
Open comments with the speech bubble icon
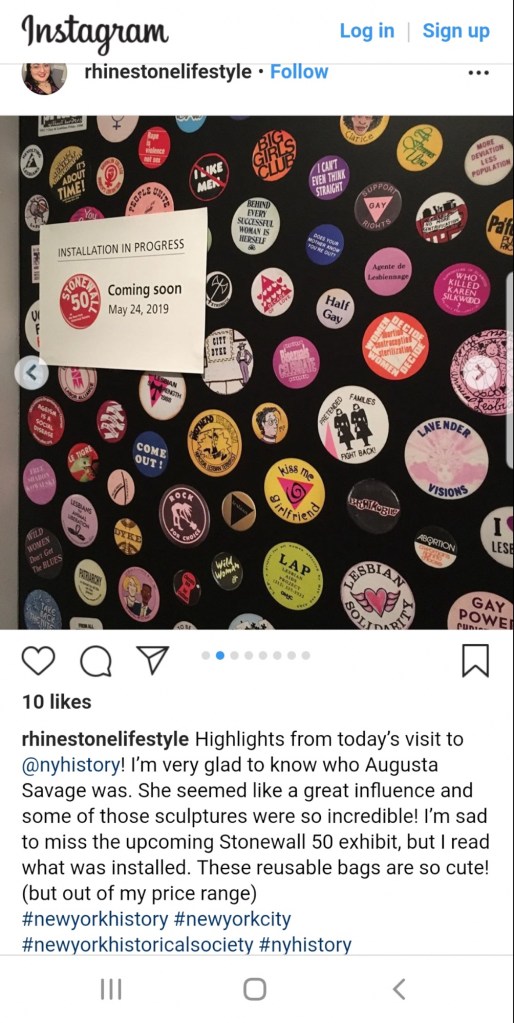coord(96,662)
